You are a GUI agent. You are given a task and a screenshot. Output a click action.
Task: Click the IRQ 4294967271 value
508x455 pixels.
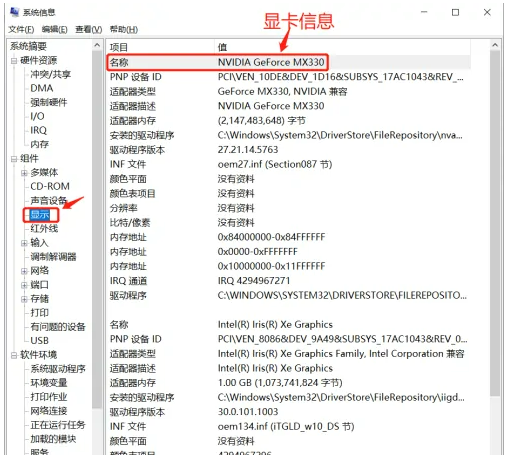(254, 281)
